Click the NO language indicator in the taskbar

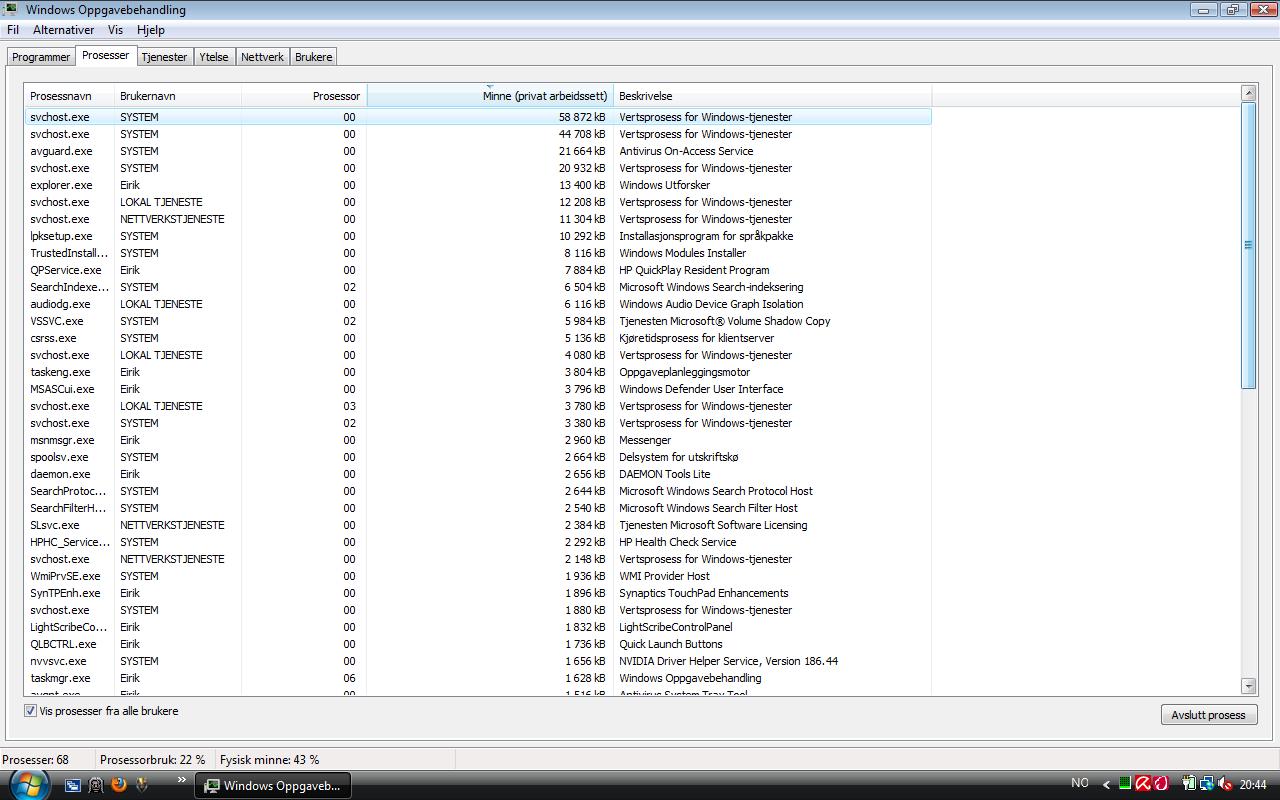click(x=1080, y=783)
